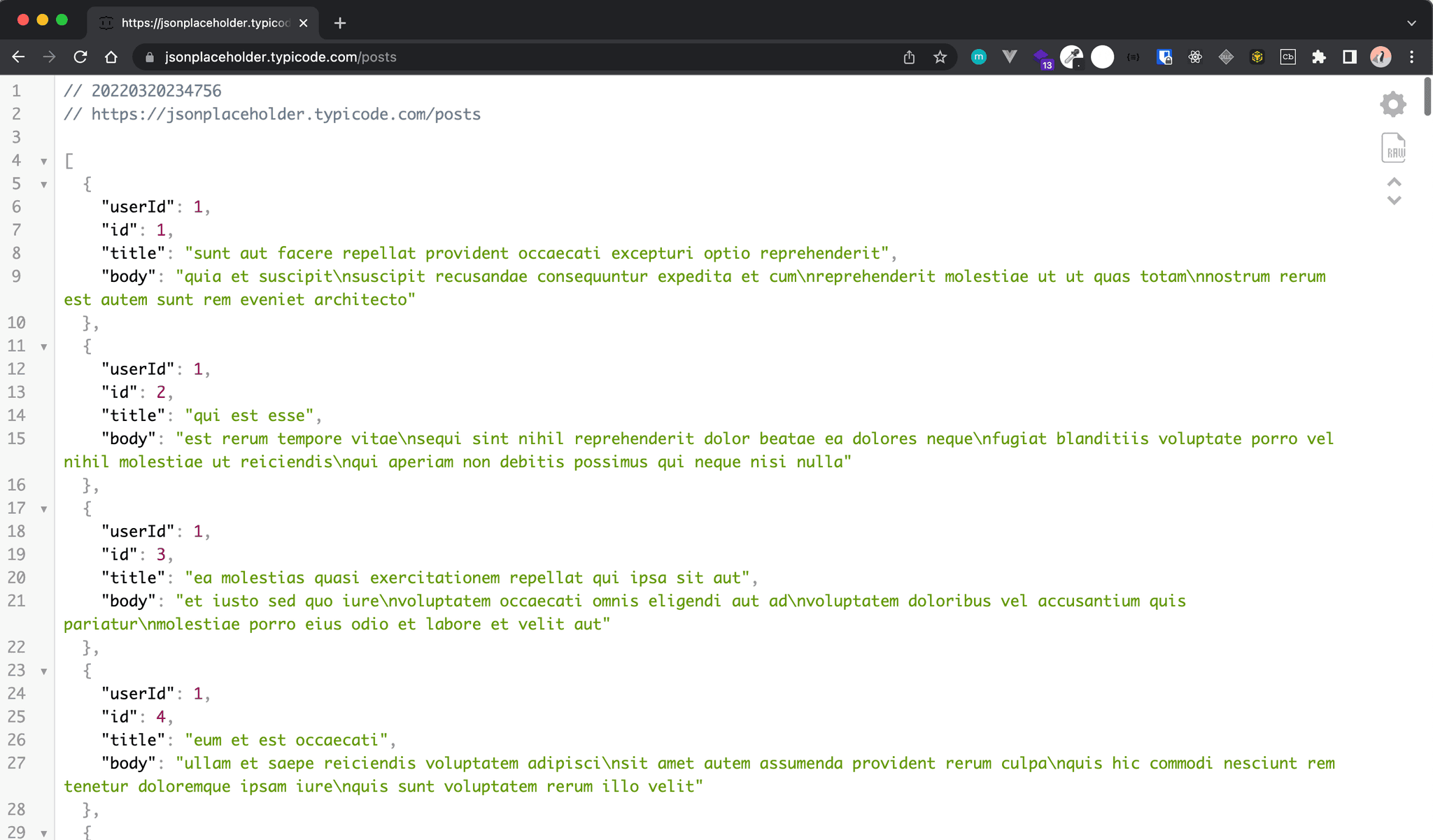Image resolution: width=1433 pixels, height=840 pixels.
Task: Collapse all nodes with up chevron
Action: pyautogui.click(x=1394, y=182)
